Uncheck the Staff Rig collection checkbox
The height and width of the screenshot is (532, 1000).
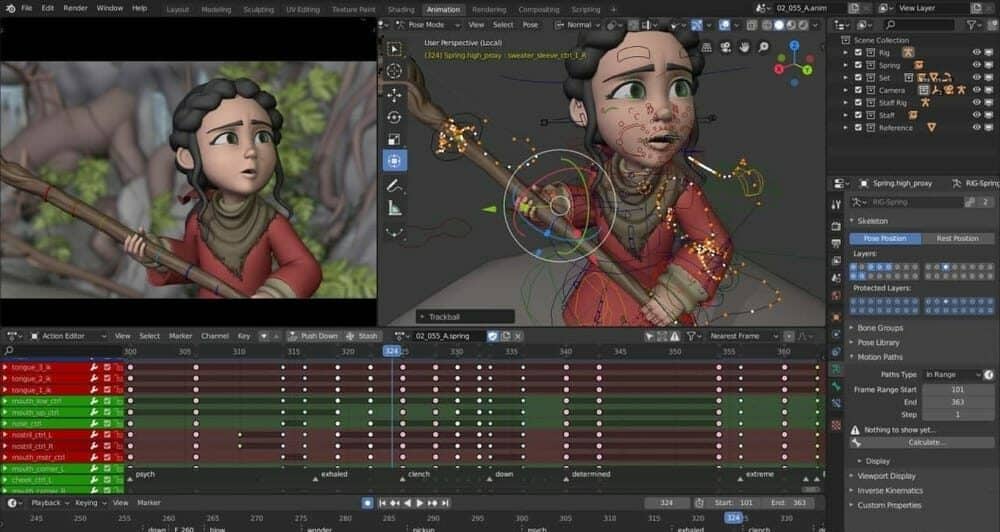coord(858,103)
